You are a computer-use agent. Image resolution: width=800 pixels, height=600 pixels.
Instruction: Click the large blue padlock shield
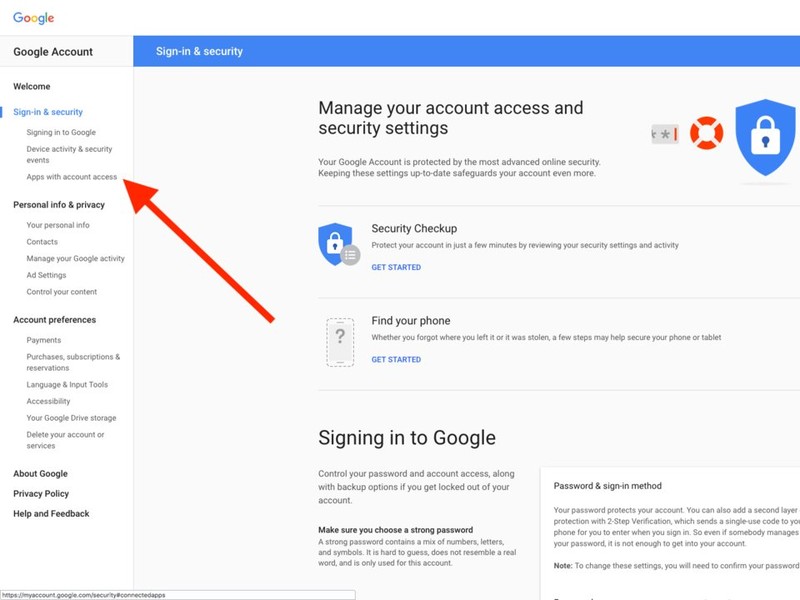coord(765,137)
